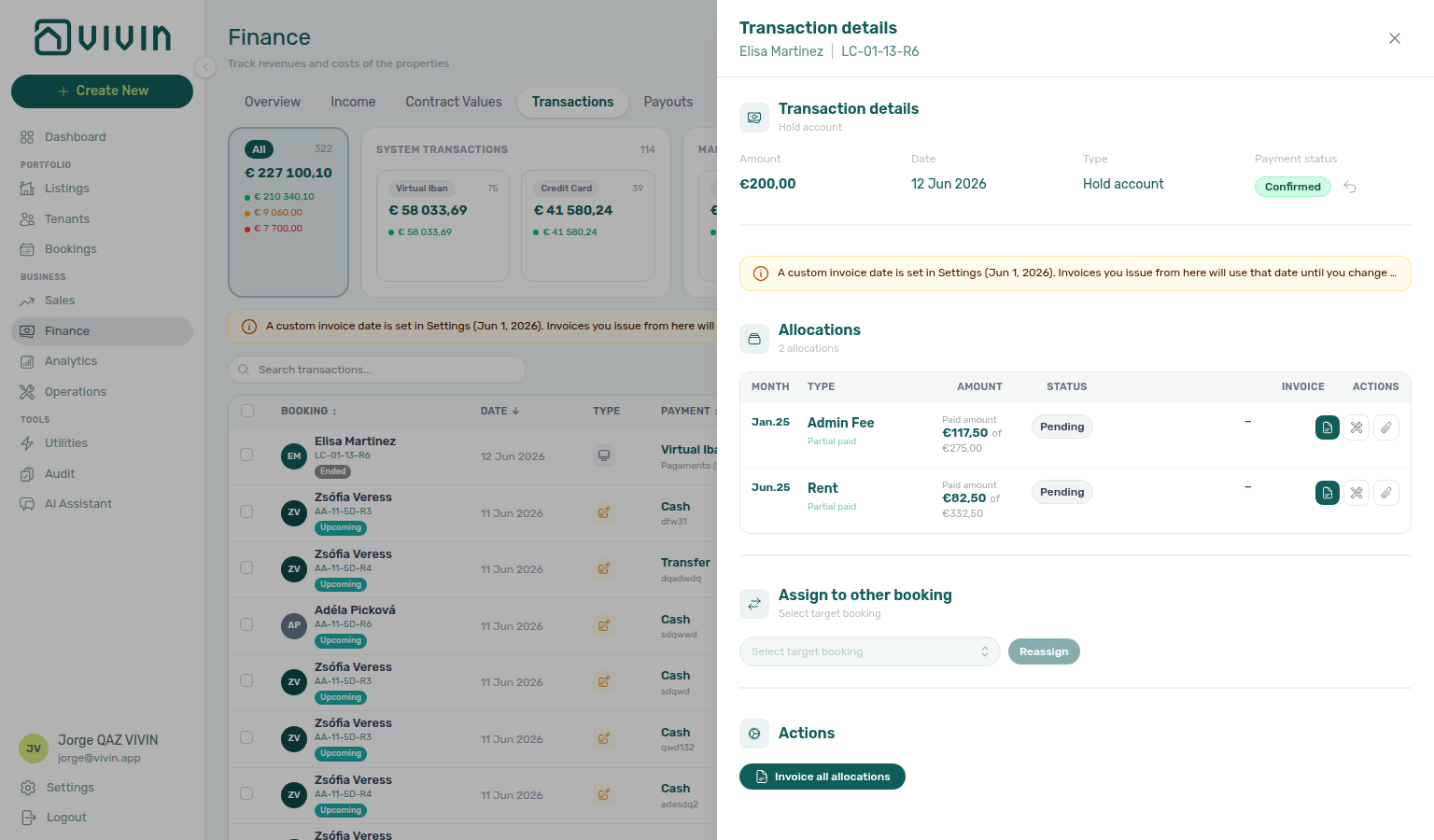Select checkbox for Zsófia Veress AA-11-5D-R3 Cash dfw31

pos(246,511)
